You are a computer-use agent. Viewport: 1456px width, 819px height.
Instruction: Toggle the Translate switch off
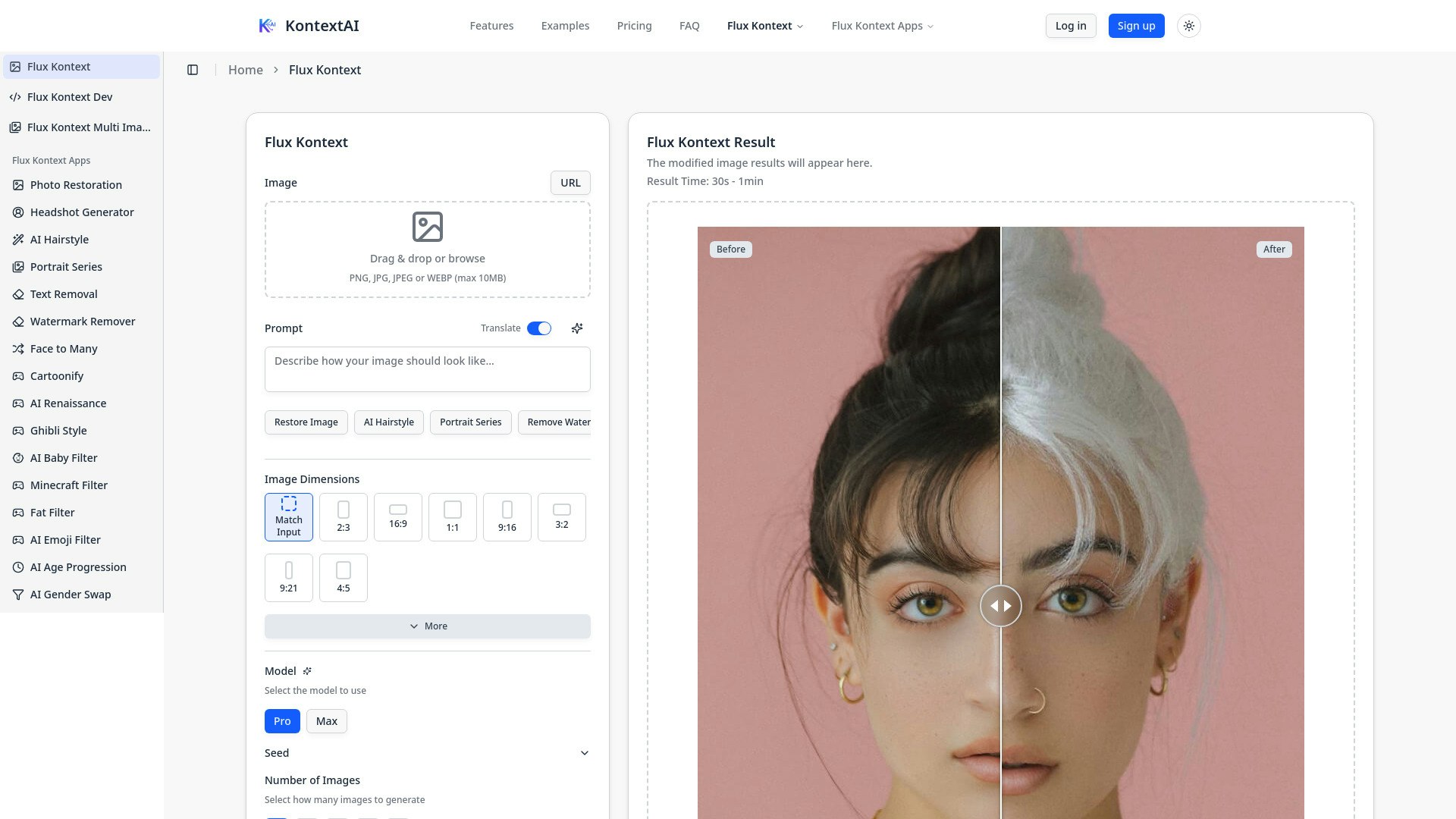539,328
